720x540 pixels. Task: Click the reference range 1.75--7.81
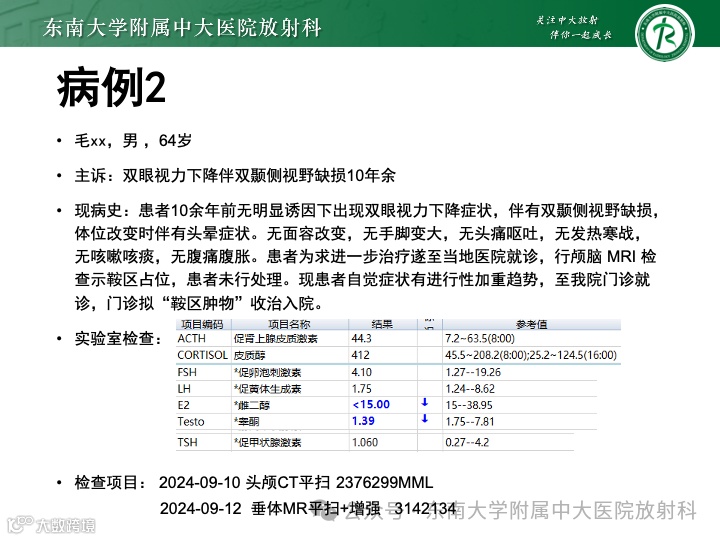470,422
